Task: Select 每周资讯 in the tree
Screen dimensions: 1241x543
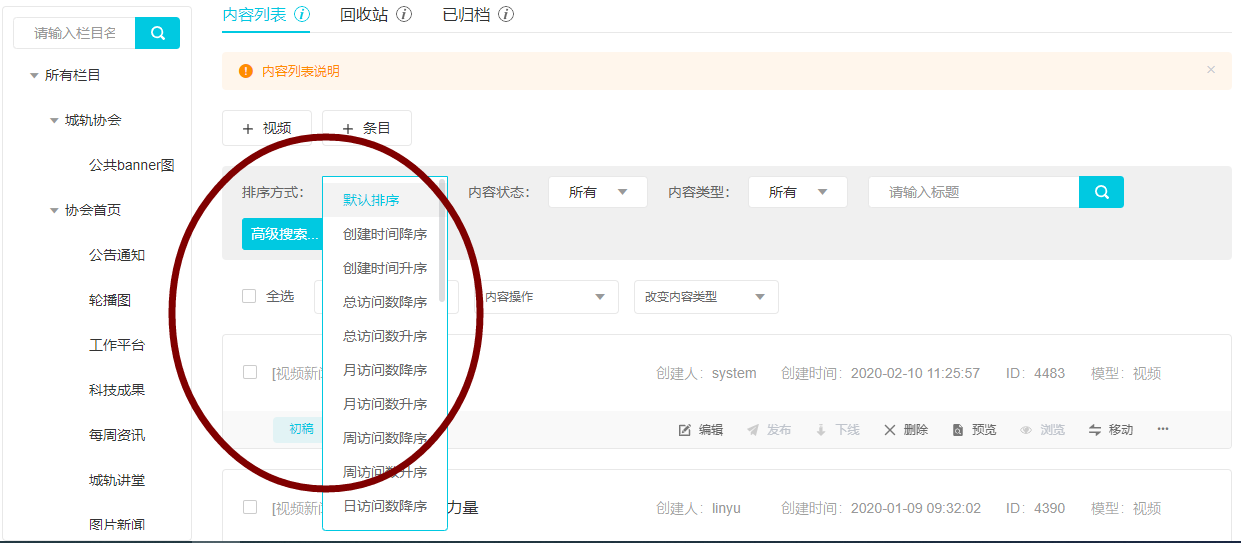Action: [x=117, y=435]
